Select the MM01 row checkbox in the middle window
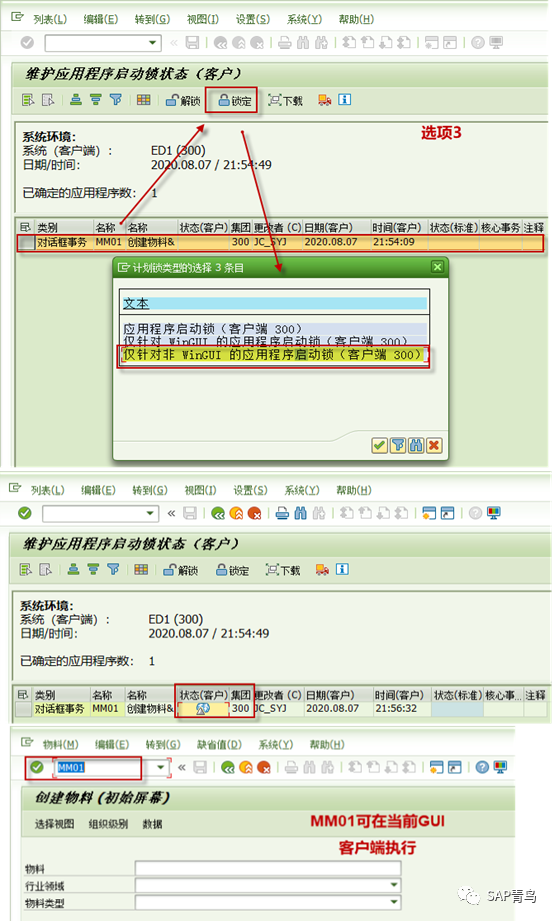 pyautogui.click(x=23, y=709)
